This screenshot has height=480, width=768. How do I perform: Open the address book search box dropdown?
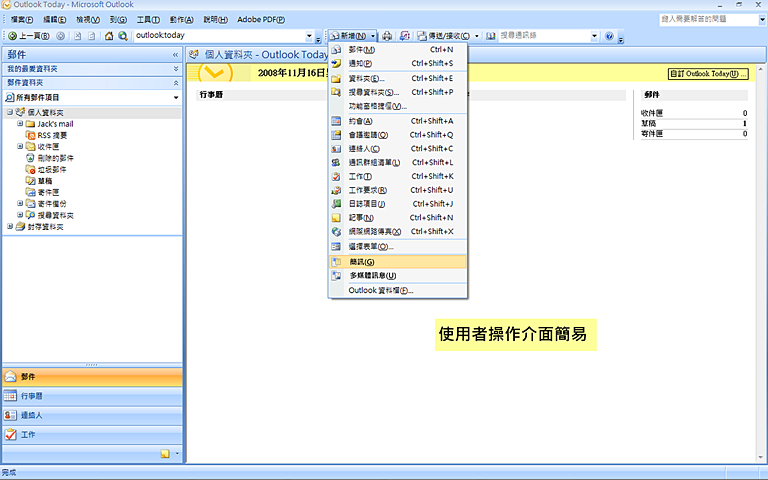(x=594, y=36)
